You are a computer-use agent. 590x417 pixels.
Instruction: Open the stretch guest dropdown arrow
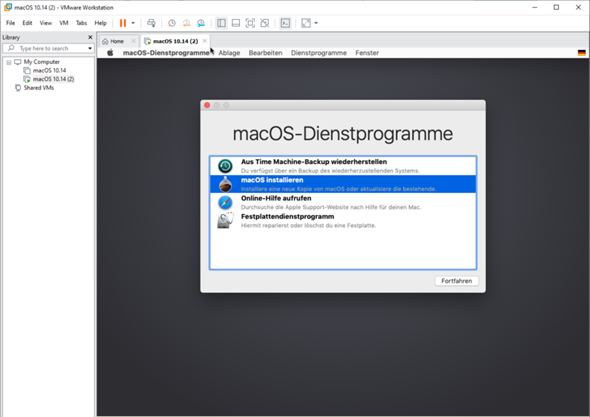point(316,23)
